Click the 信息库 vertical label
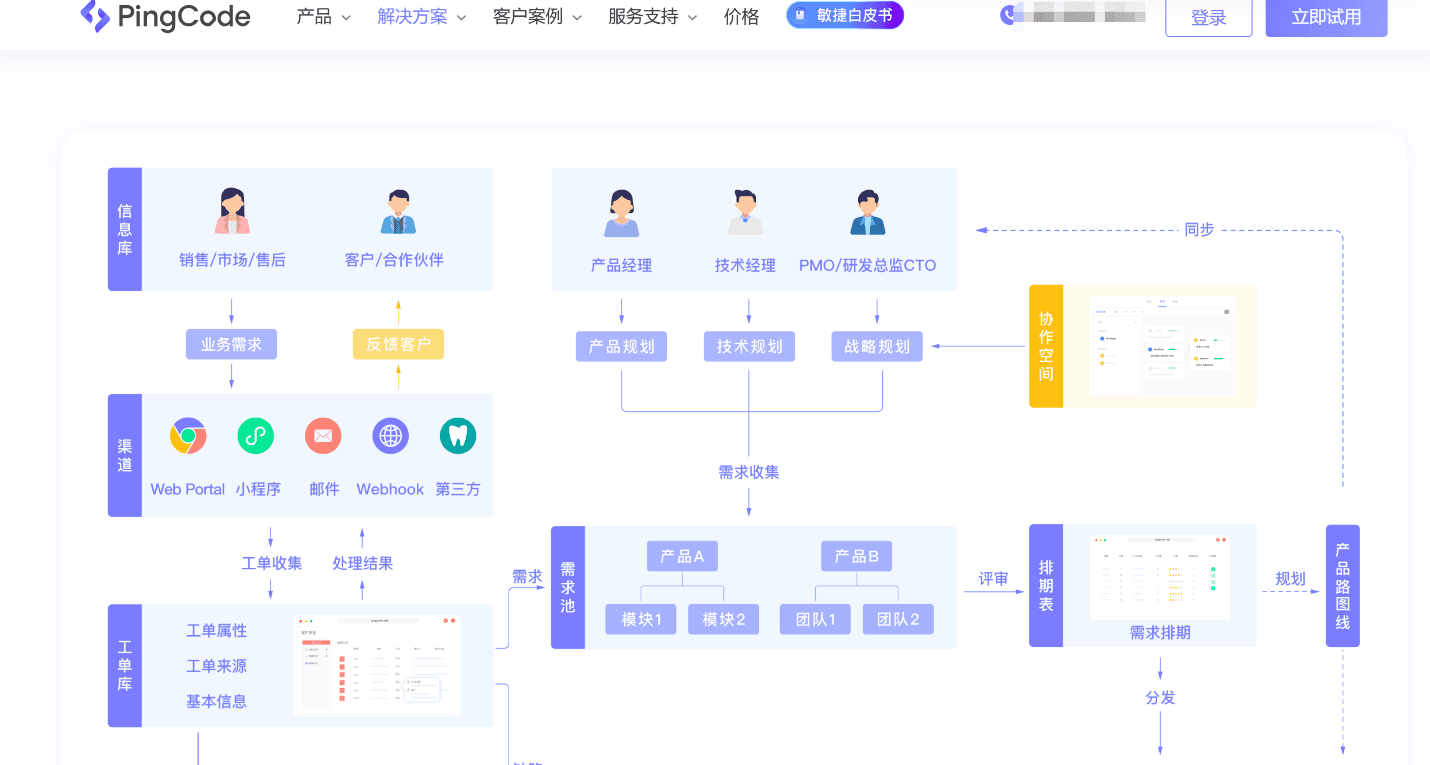Viewport: 1430px width, 765px height. coord(125,229)
